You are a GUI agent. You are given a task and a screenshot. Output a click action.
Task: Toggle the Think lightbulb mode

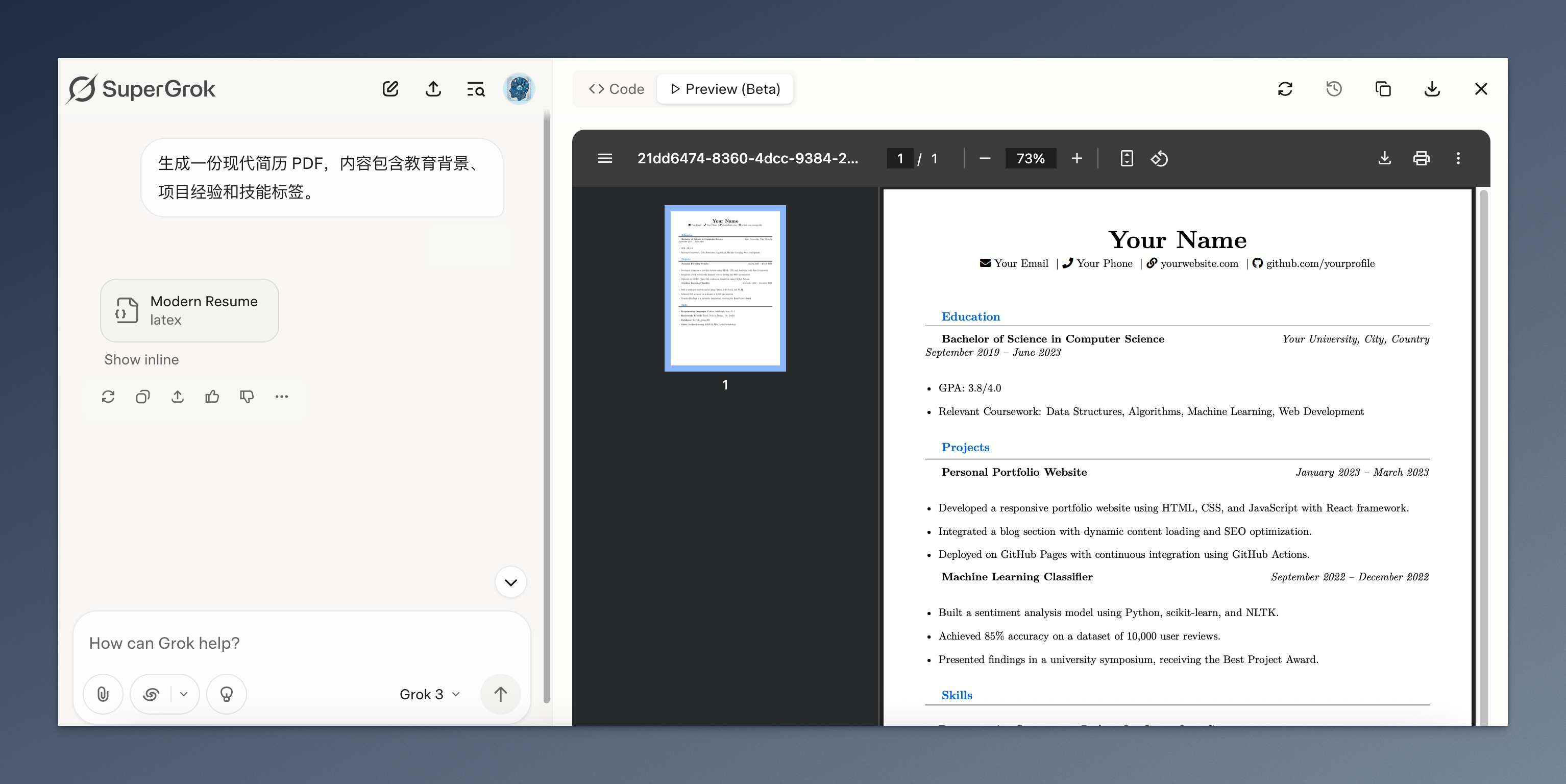coord(226,694)
